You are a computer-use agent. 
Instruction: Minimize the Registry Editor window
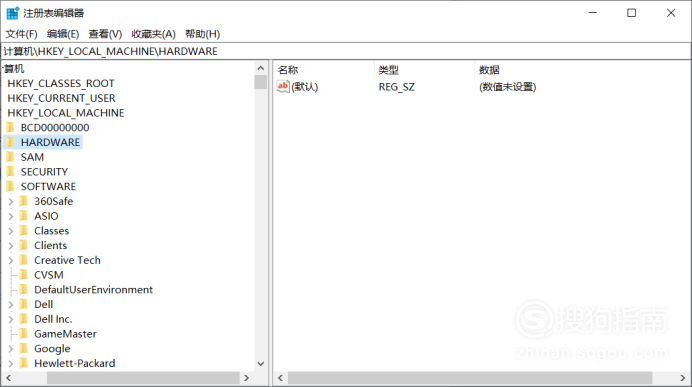point(593,13)
